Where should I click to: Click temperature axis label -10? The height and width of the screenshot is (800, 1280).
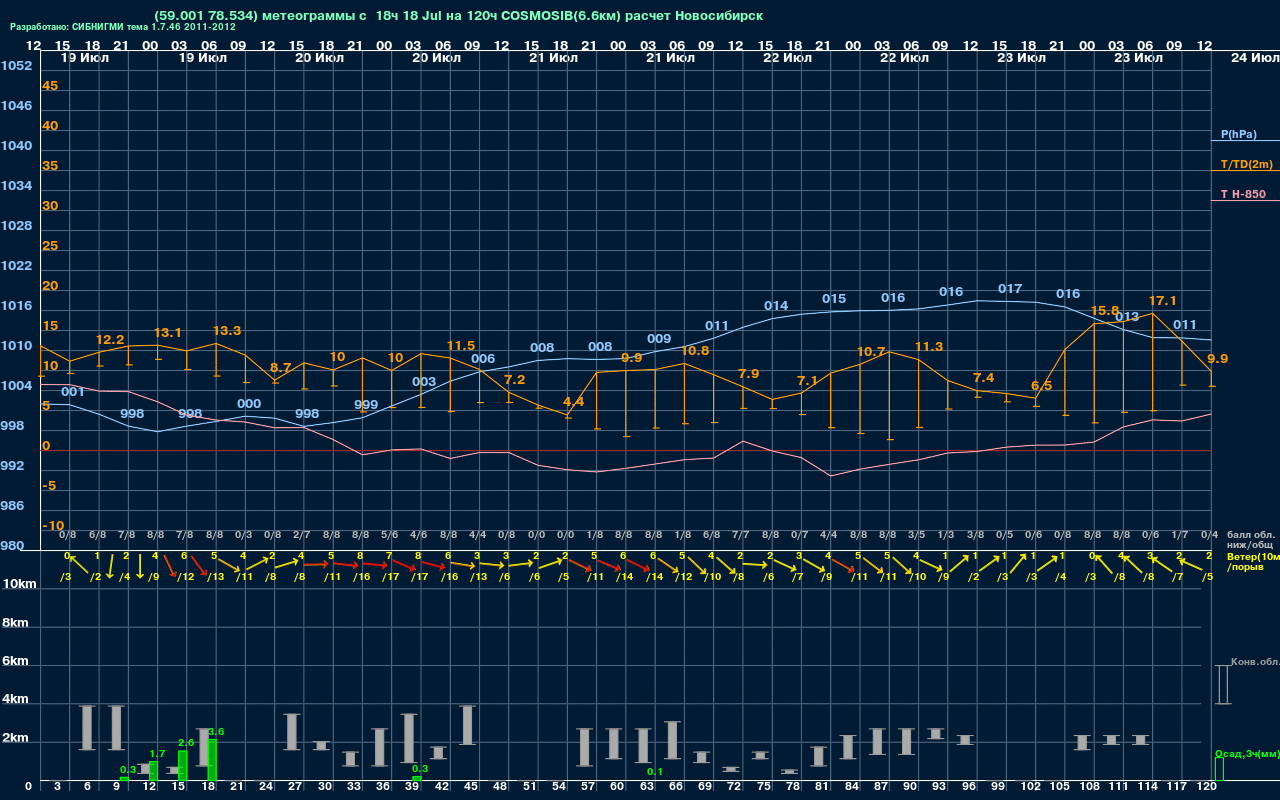53,526
